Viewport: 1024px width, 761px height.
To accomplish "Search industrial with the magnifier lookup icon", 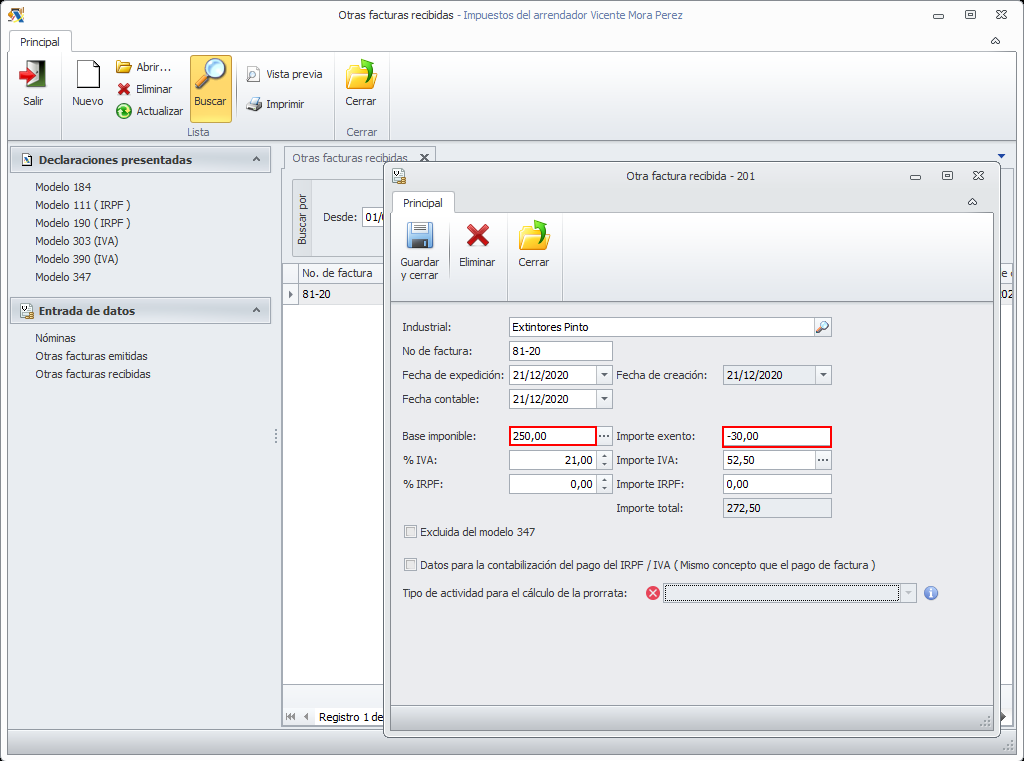I will pos(822,327).
